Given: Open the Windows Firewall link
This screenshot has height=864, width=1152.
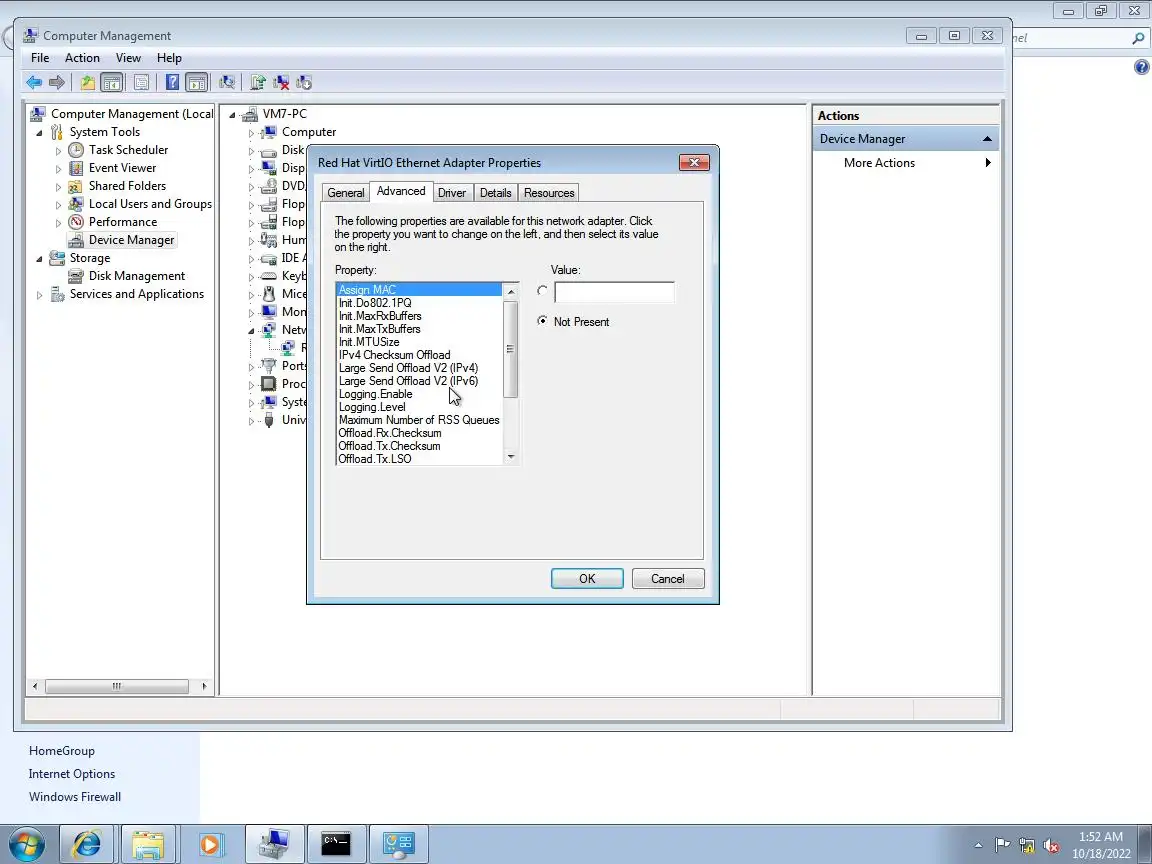Looking at the screenshot, I should pyautogui.click(x=75, y=796).
